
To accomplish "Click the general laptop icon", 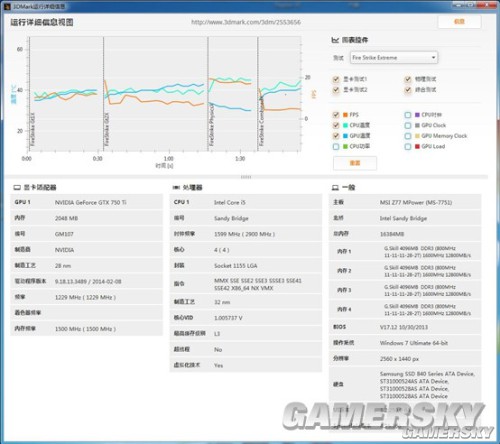I will [335, 188].
